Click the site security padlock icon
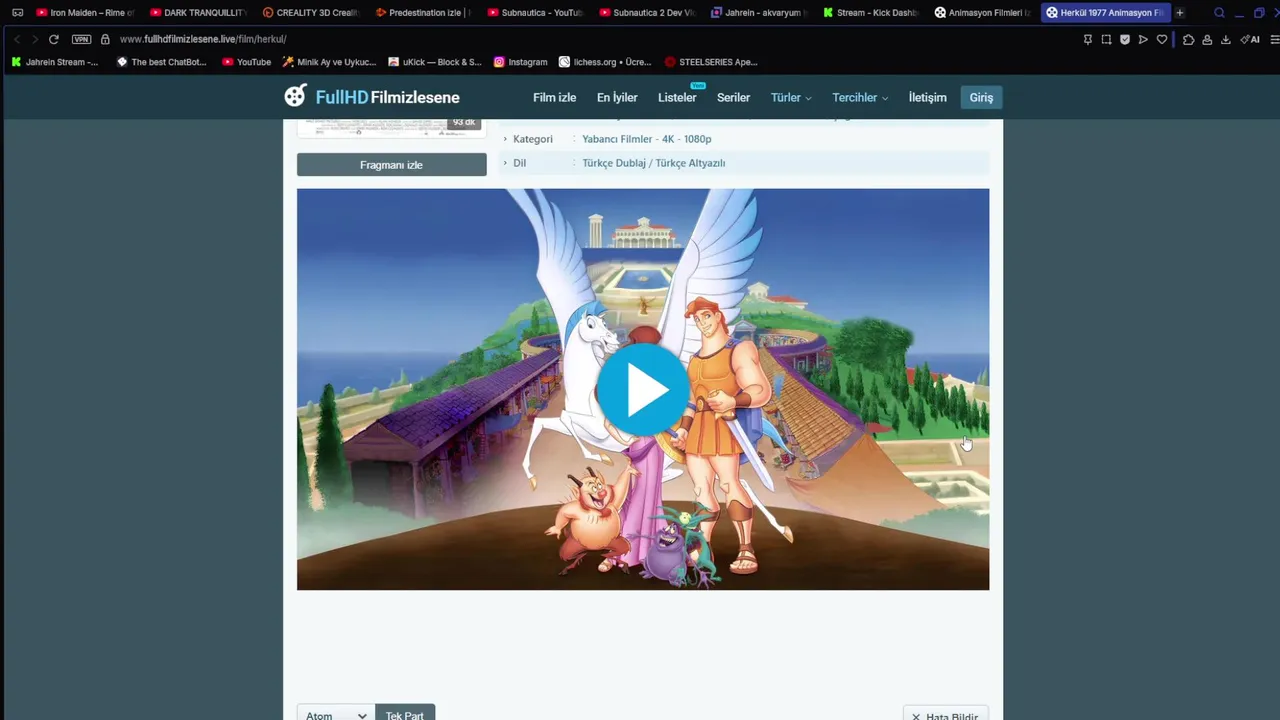1280x720 pixels. pyautogui.click(x=105, y=39)
